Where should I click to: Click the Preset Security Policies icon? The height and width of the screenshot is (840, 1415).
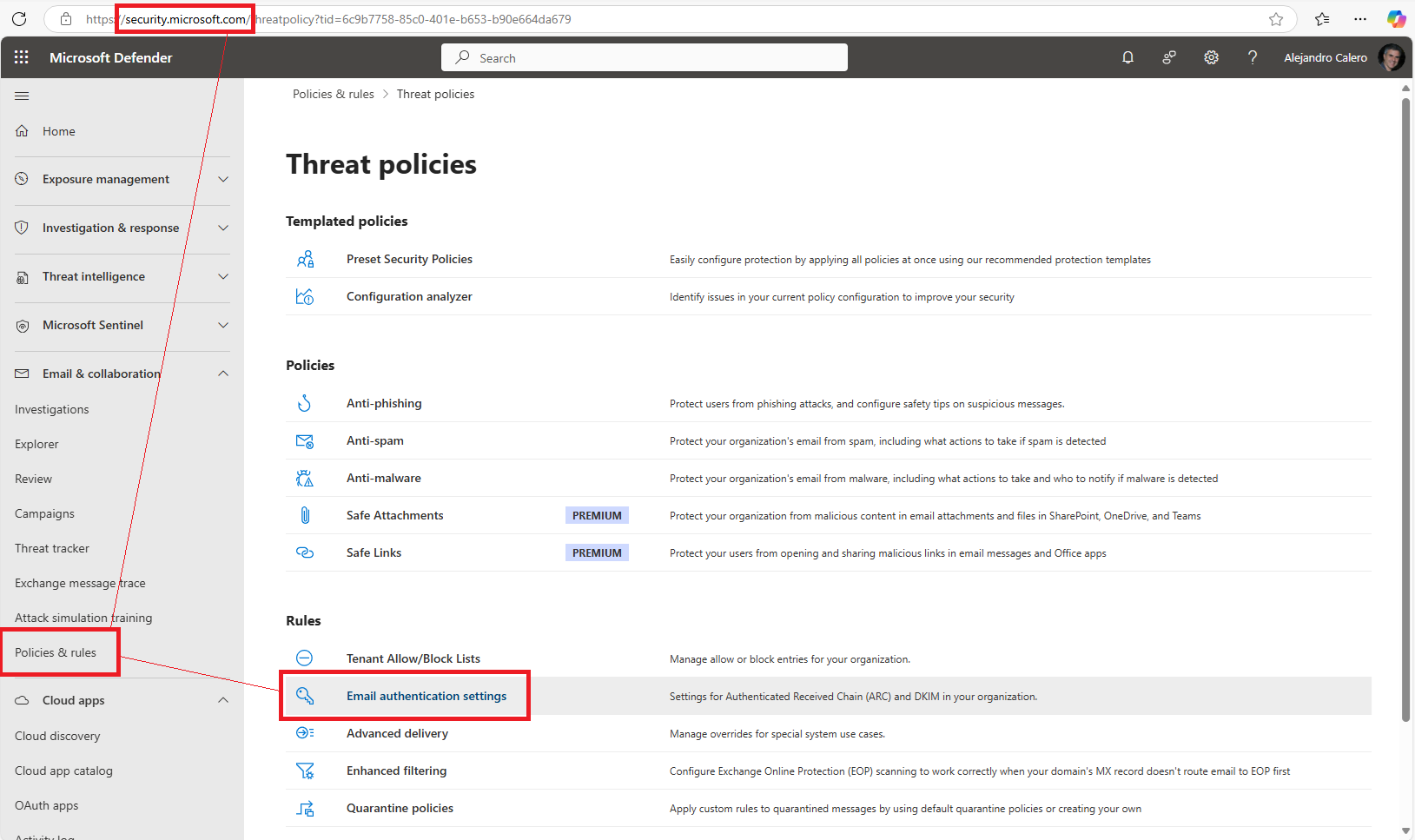[x=305, y=259]
